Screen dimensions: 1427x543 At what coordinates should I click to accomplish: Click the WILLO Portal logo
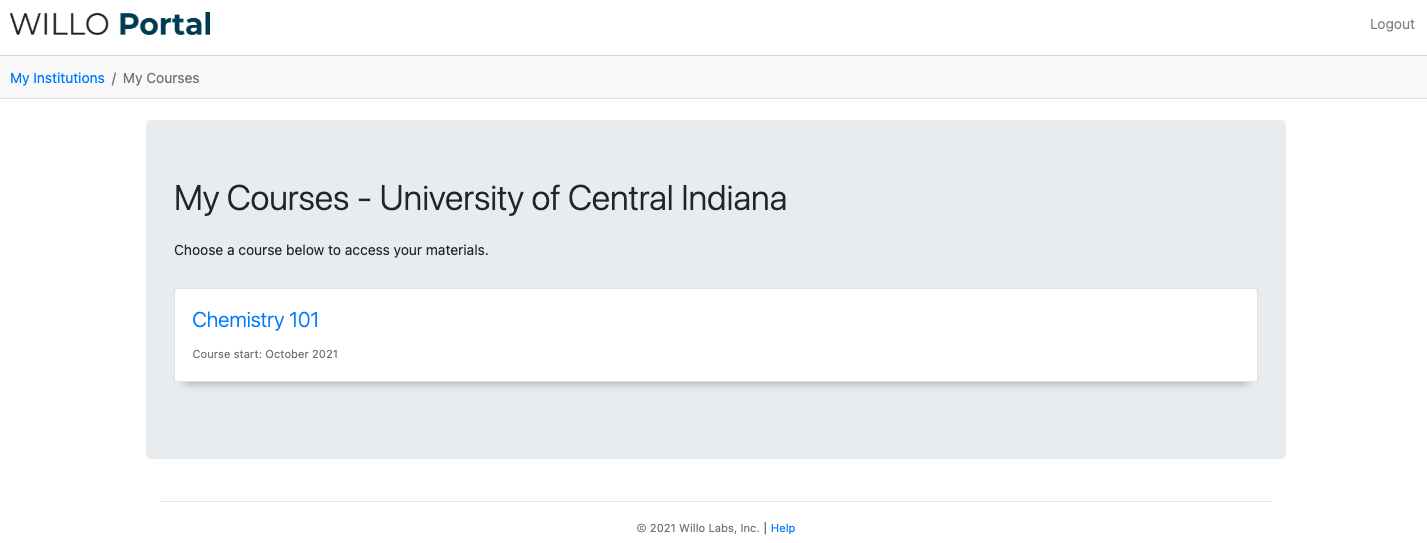click(110, 24)
